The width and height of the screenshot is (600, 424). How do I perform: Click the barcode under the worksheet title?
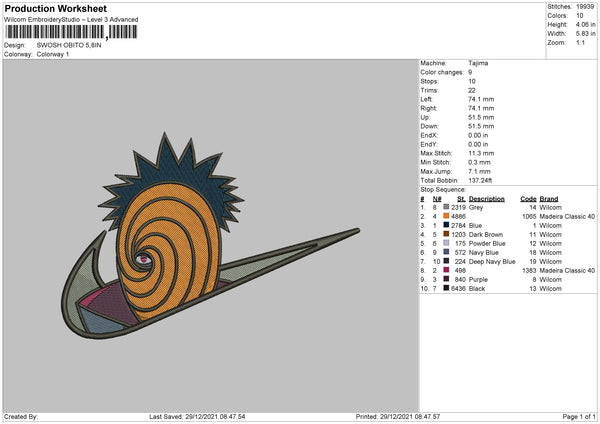71,32
